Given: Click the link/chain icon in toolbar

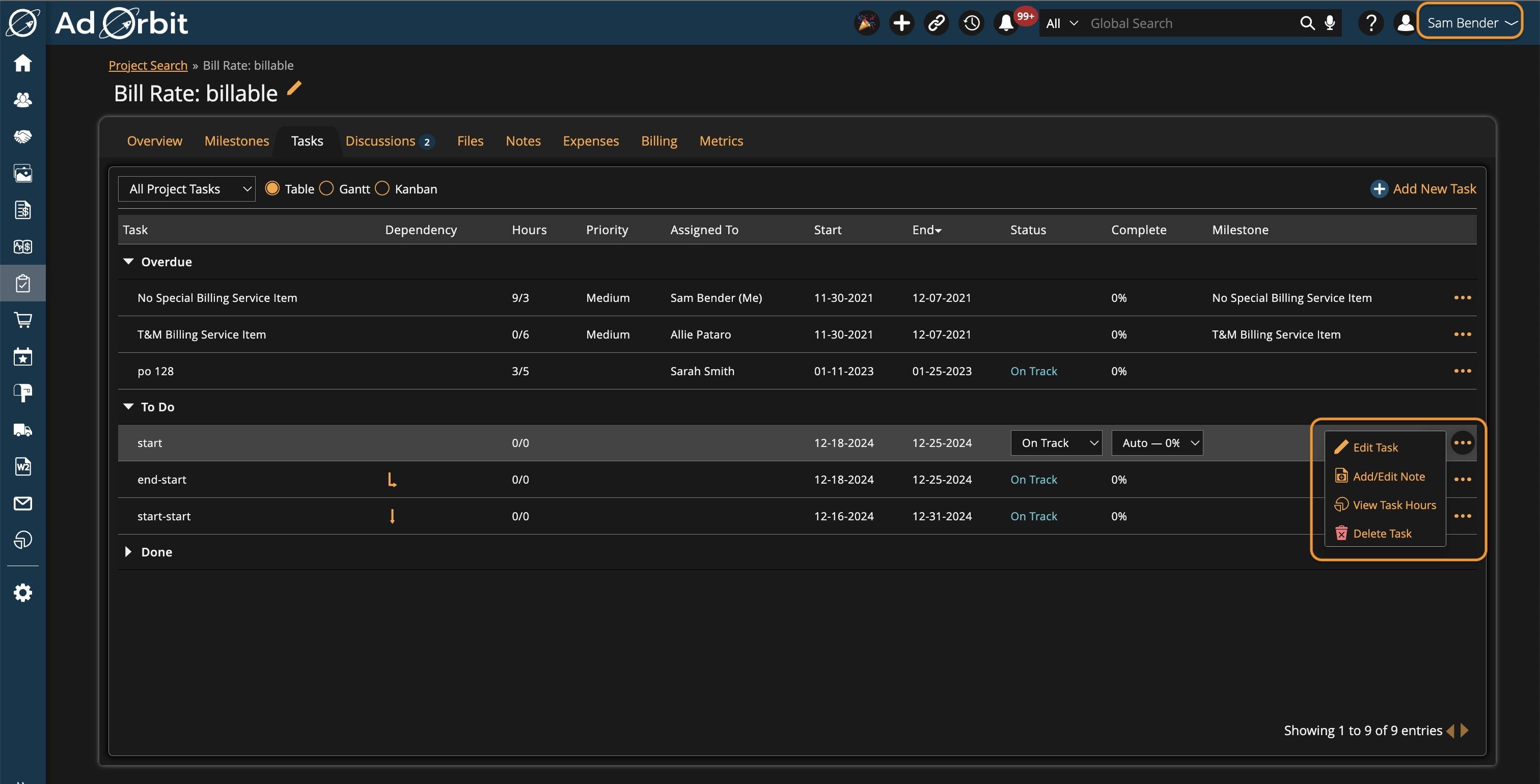Looking at the screenshot, I should 937,23.
